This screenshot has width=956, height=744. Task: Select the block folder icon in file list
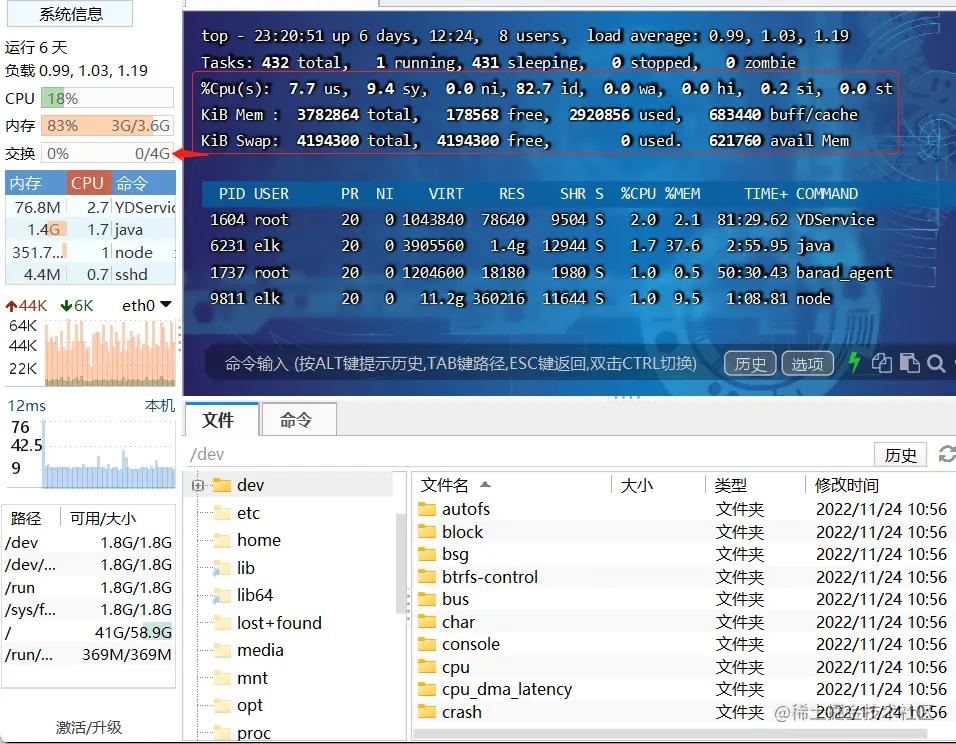pyautogui.click(x=427, y=532)
